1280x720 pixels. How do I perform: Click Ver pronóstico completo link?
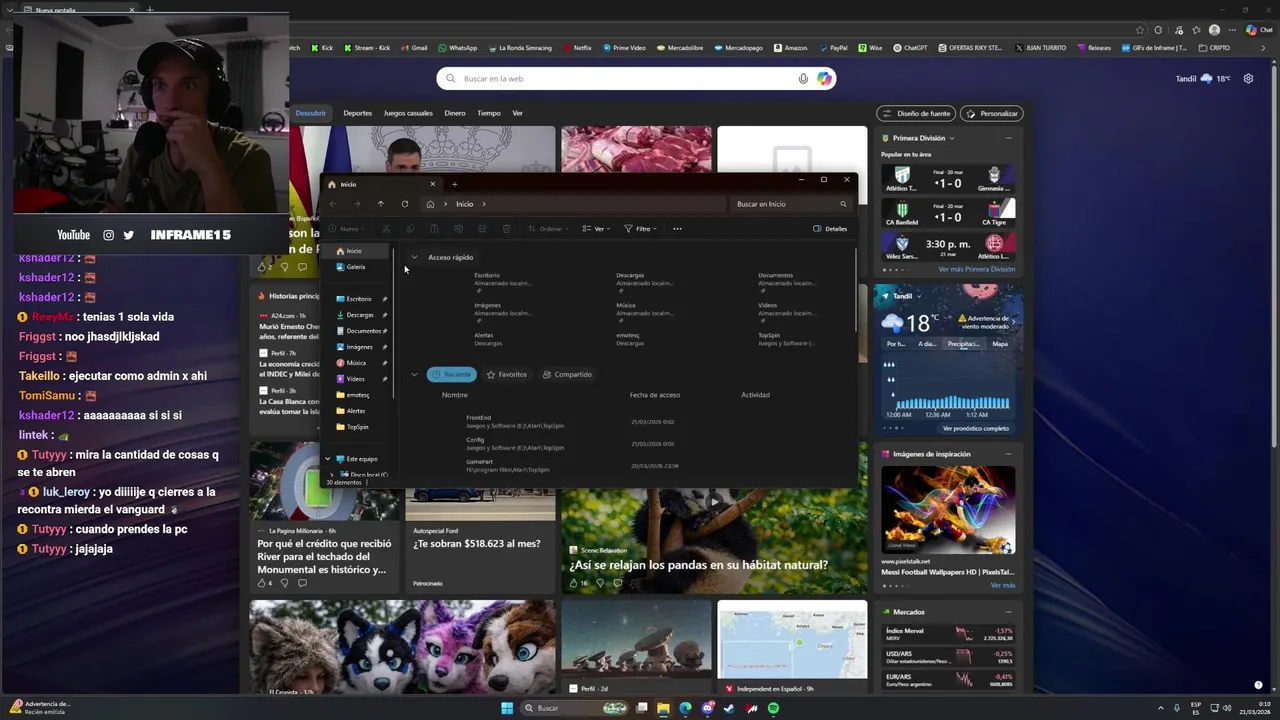point(975,428)
